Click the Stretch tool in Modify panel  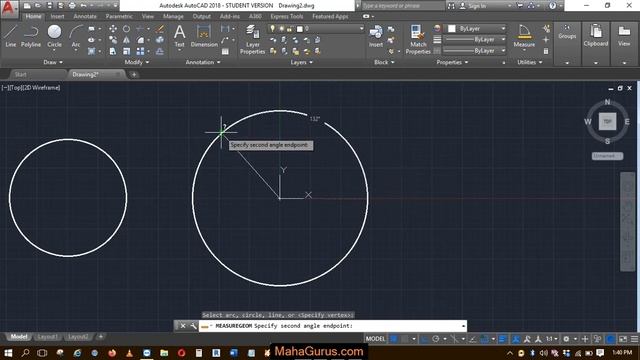[x=113, y=51]
